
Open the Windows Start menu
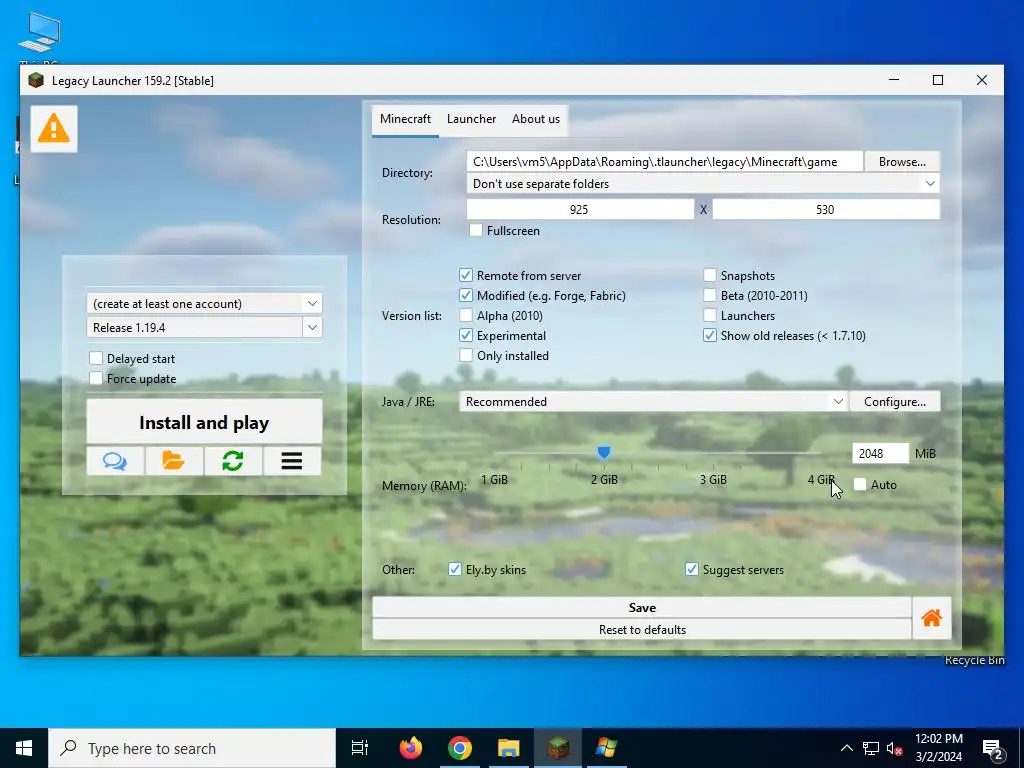(x=24, y=748)
